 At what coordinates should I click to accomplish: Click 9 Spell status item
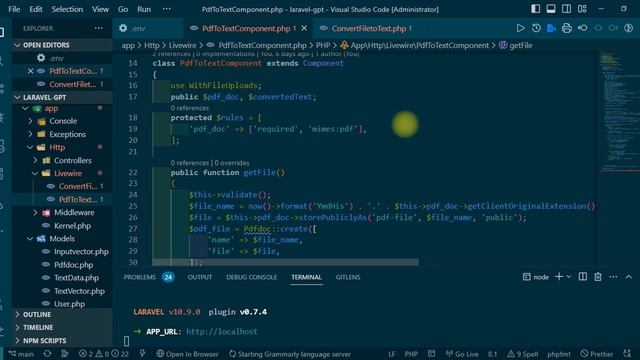522,354
